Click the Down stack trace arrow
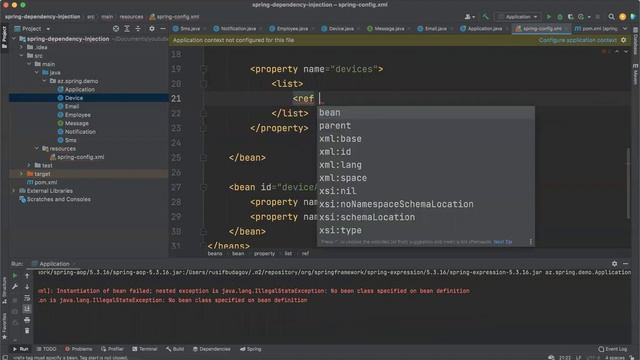The image size is (640, 360). point(27,287)
